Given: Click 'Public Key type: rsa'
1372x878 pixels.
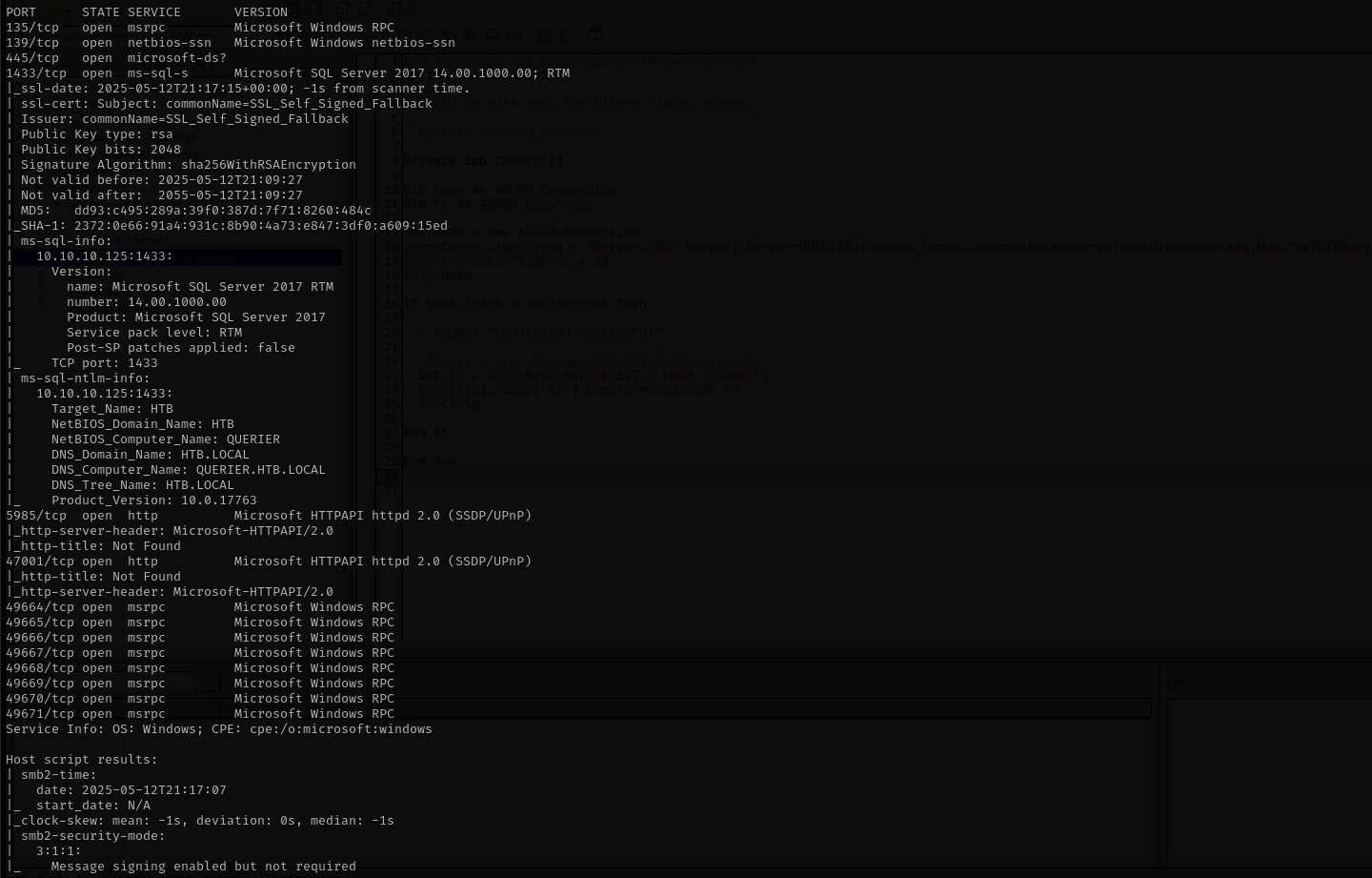Looking at the screenshot, I should pyautogui.click(x=97, y=134).
